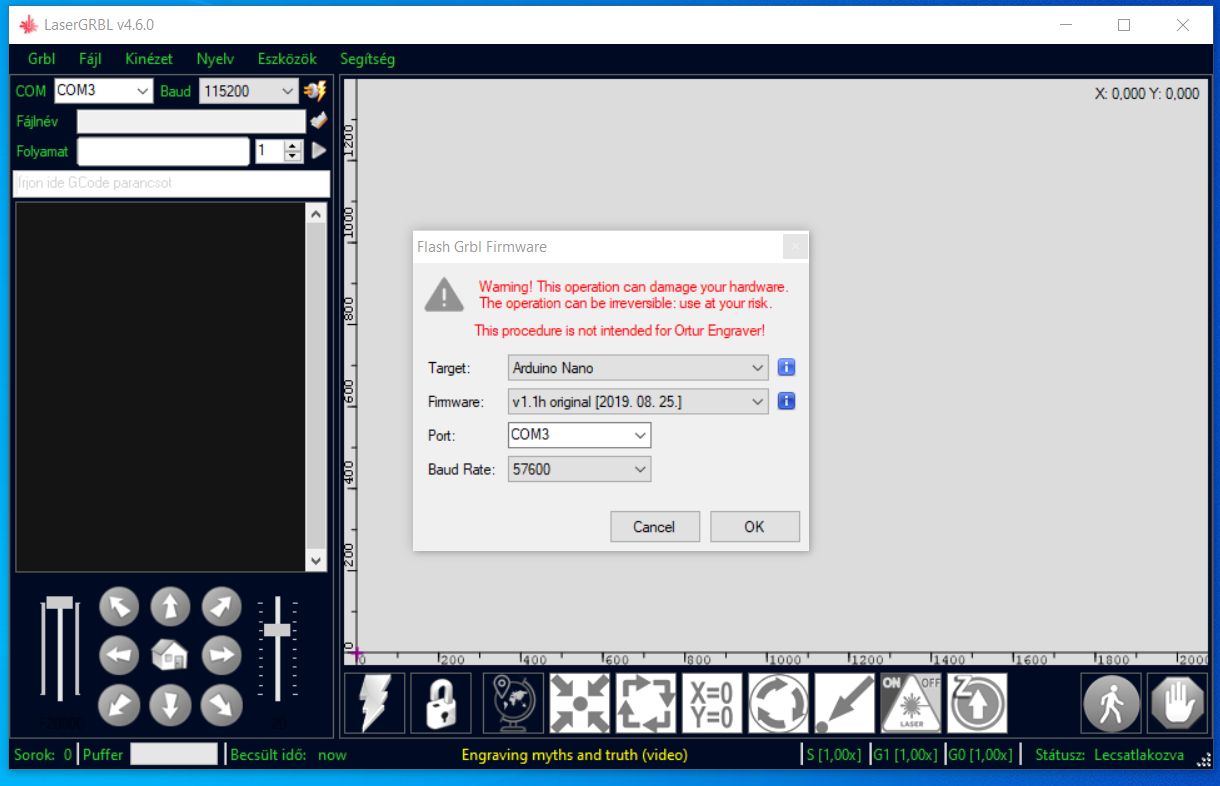Image resolution: width=1220 pixels, height=786 pixels.
Task: Jog diagonally with the down-right arrow button
Action: click(x=221, y=706)
